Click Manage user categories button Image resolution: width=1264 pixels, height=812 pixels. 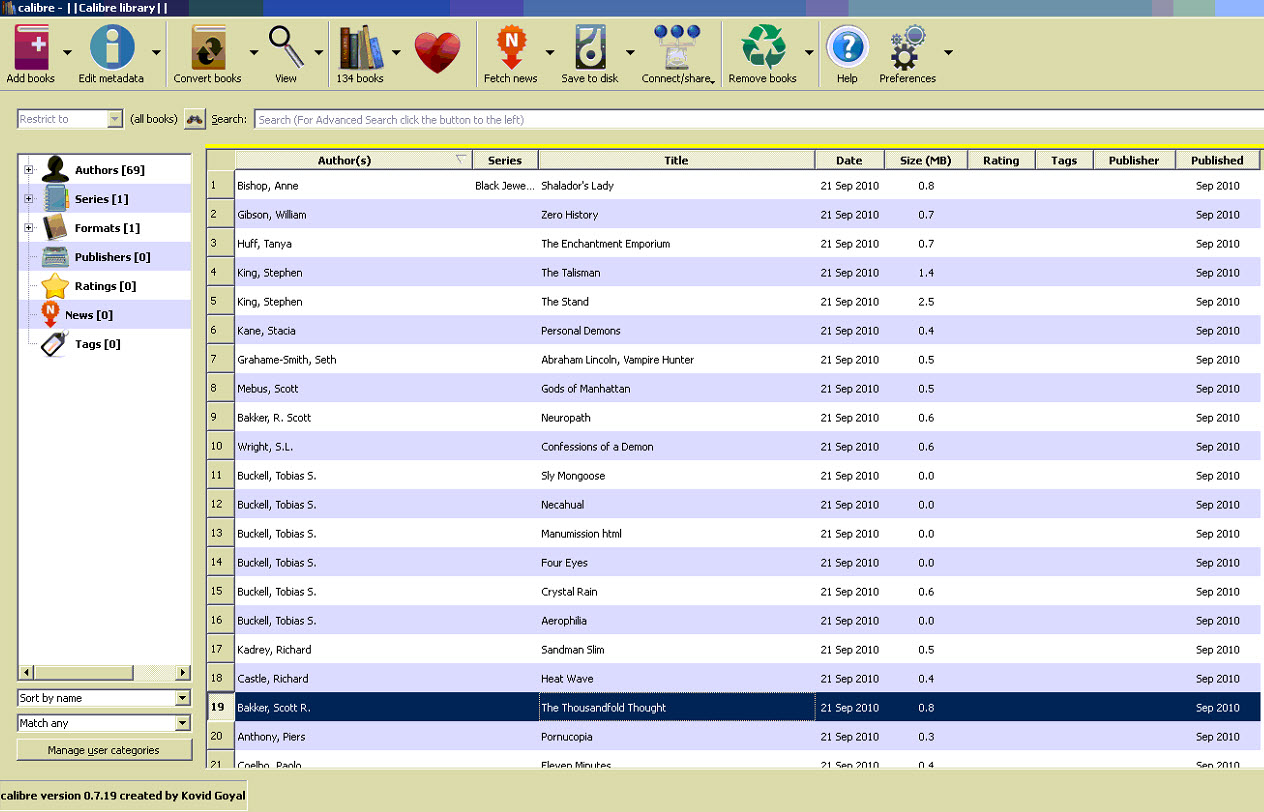103,750
